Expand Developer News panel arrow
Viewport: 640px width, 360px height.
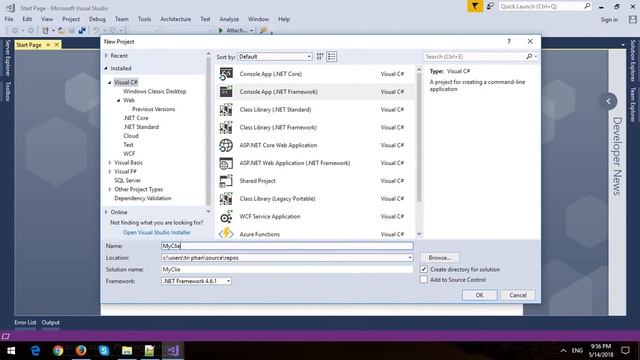[608, 101]
